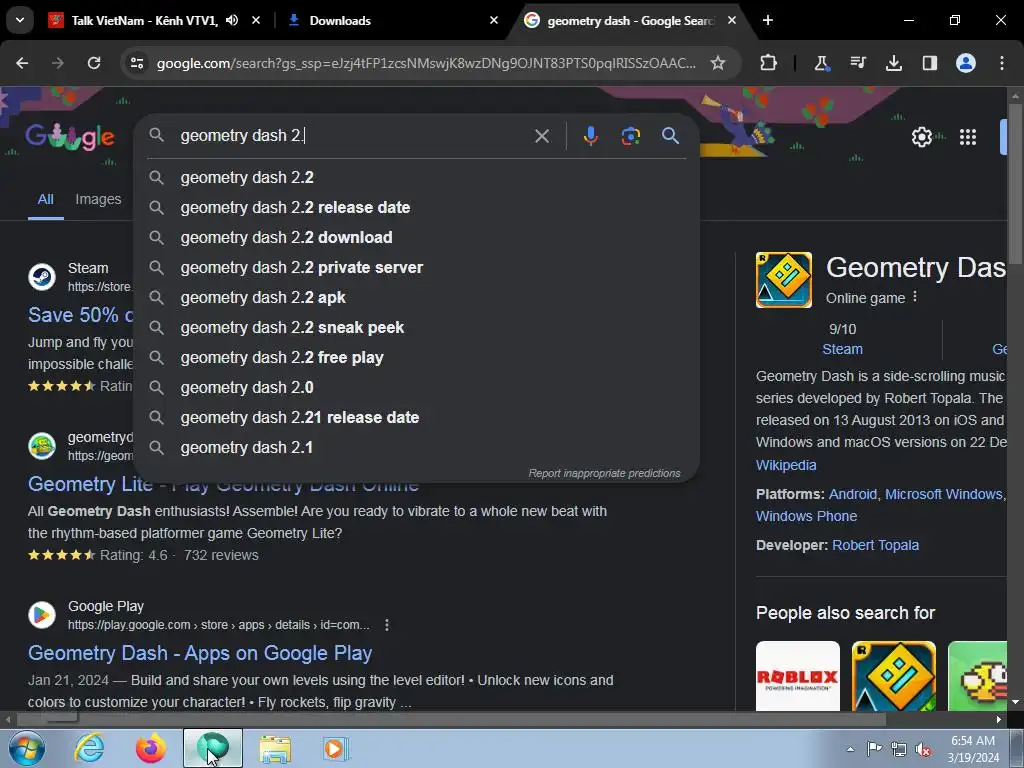Start voice search with microphone icon
Screen dimensions: 1024x768
590,136
